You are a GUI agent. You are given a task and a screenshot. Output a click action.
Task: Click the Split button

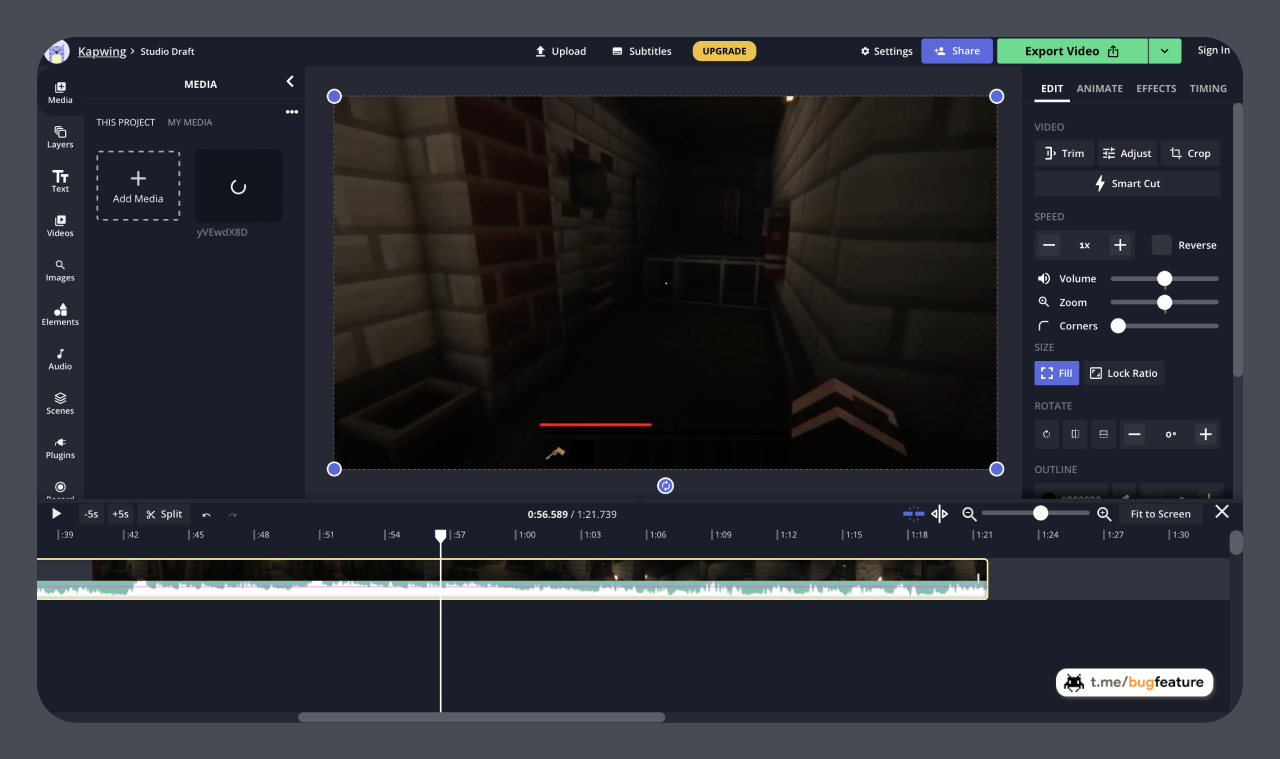click(164, 514)
